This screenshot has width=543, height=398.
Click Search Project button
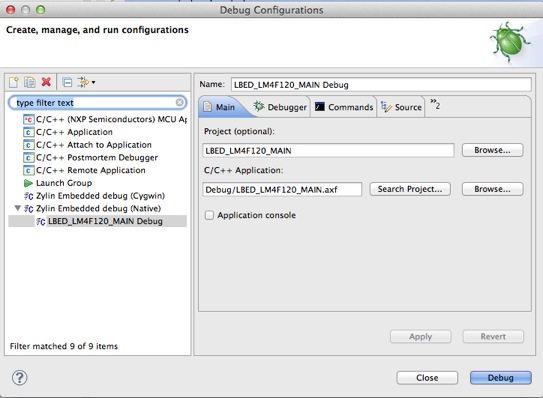click(410, 189)
